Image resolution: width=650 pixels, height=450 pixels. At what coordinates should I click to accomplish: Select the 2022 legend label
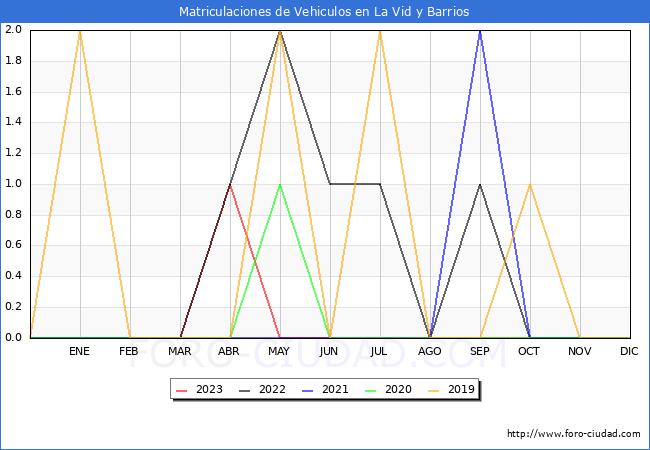272,390
